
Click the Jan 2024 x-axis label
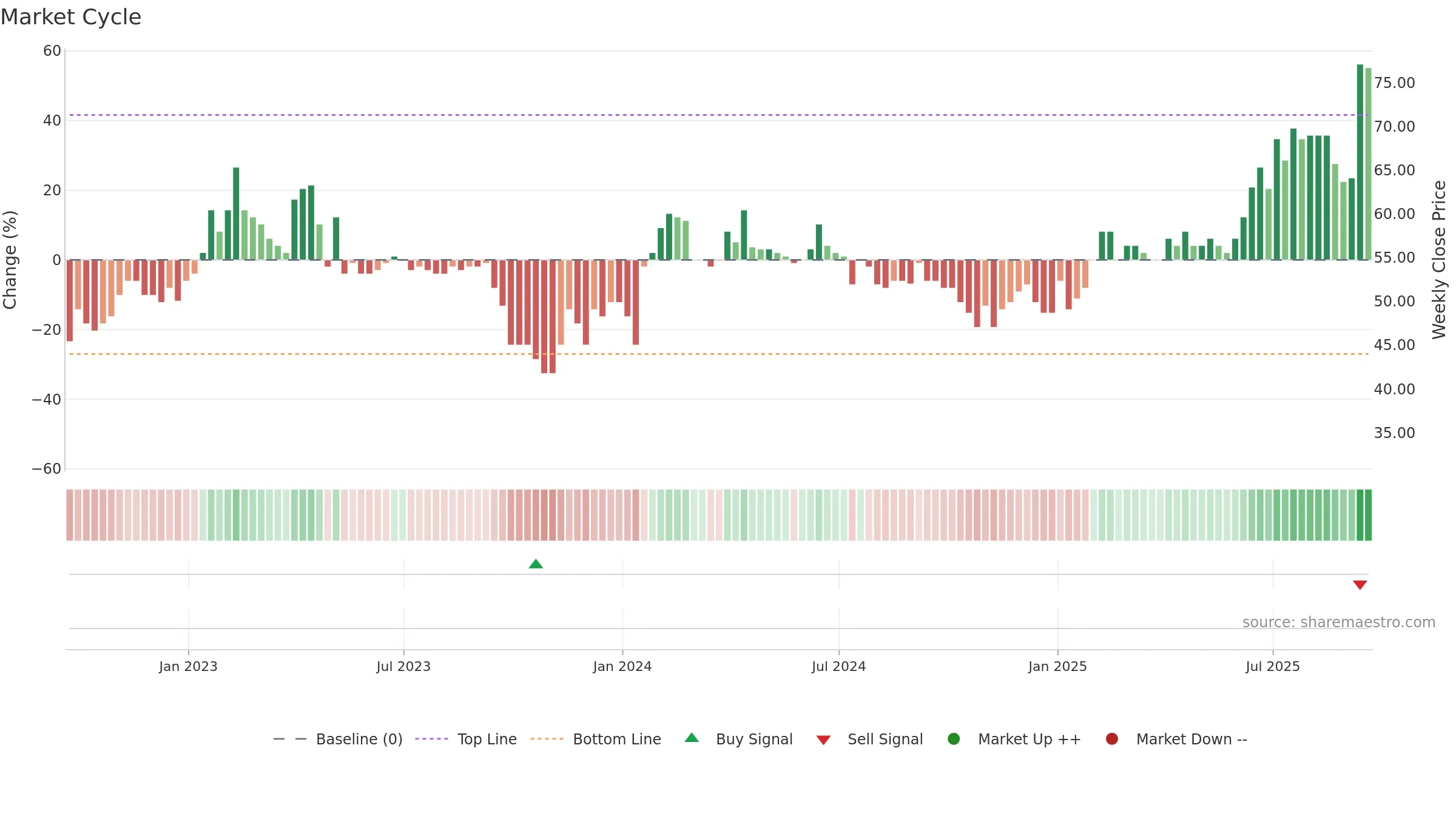[x=622, y=666]
